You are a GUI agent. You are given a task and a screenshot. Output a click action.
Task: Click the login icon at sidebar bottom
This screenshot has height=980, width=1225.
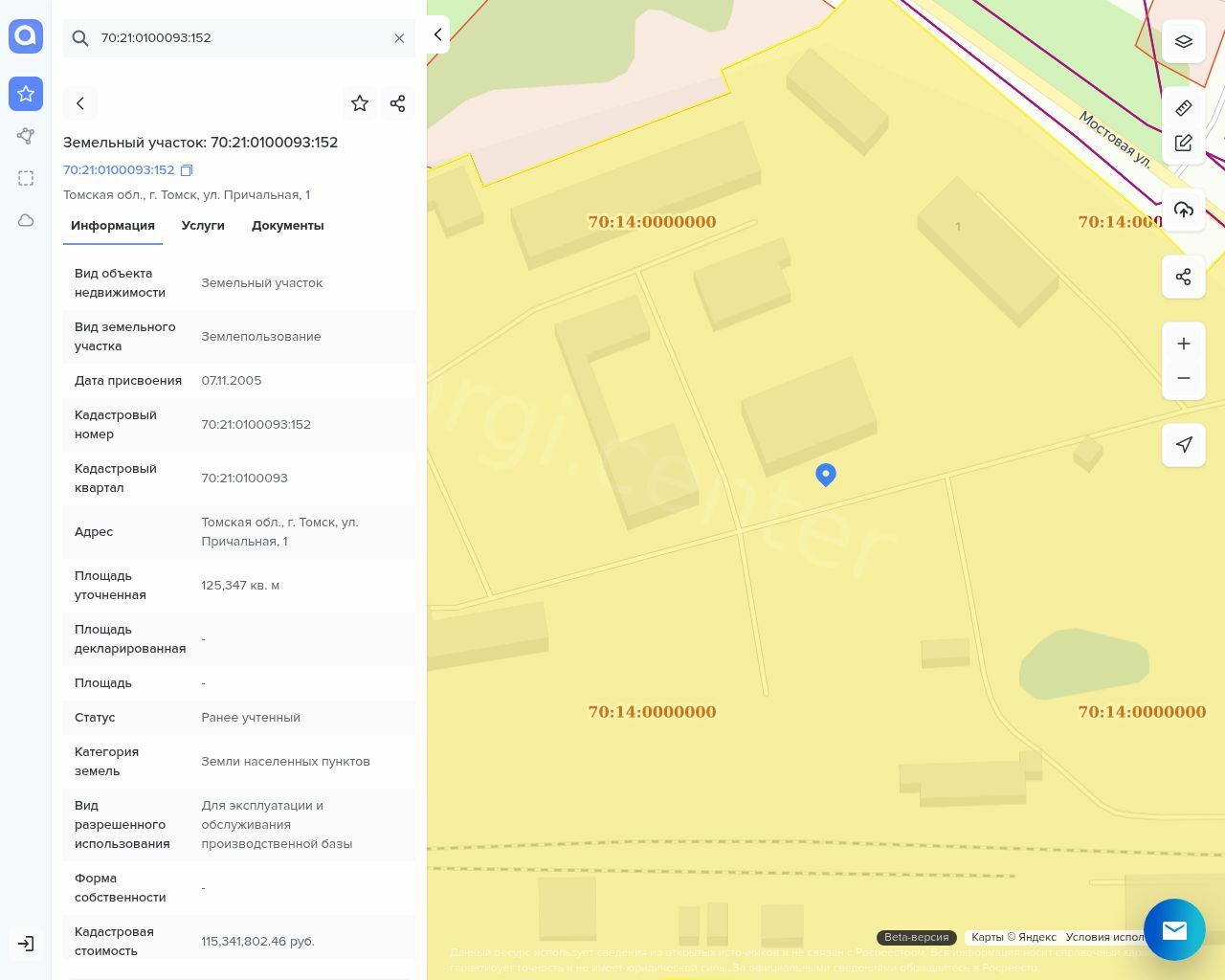(26, 944)
